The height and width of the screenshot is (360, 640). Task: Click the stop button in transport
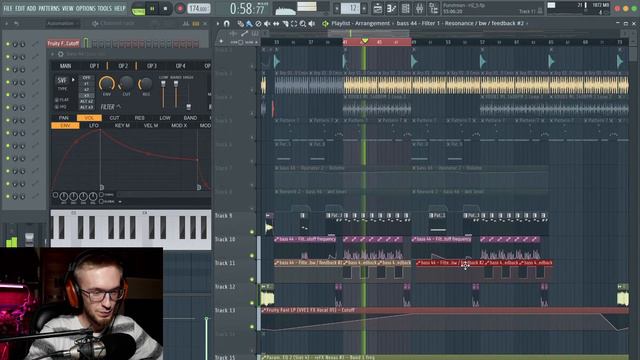click(165, 8)
